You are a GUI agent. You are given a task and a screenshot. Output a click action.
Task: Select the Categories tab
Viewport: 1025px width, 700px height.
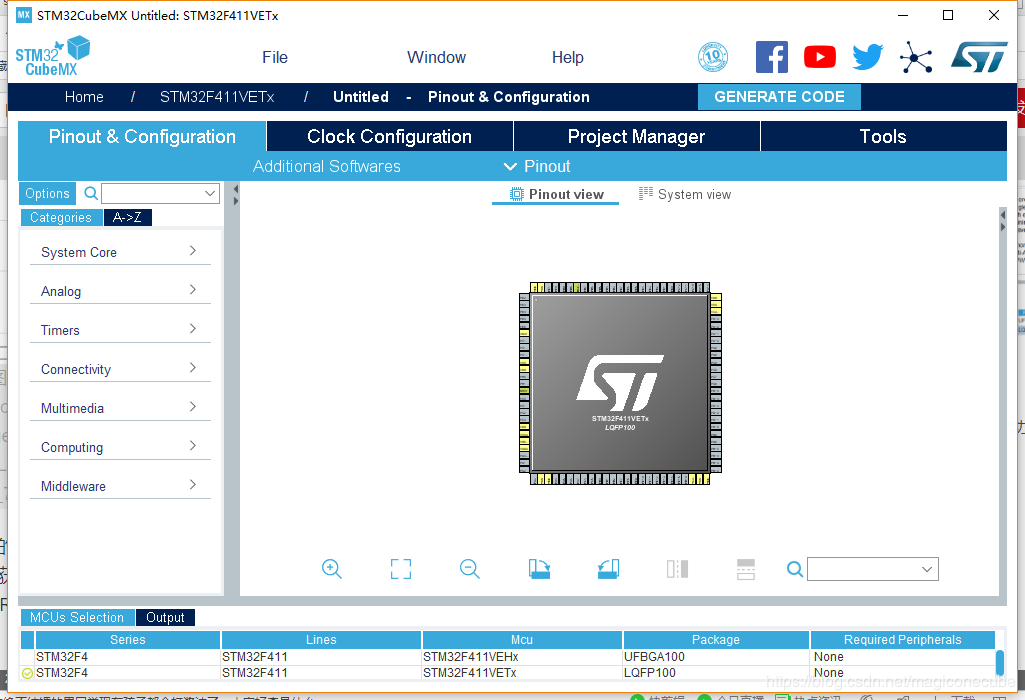pos(61,218)
